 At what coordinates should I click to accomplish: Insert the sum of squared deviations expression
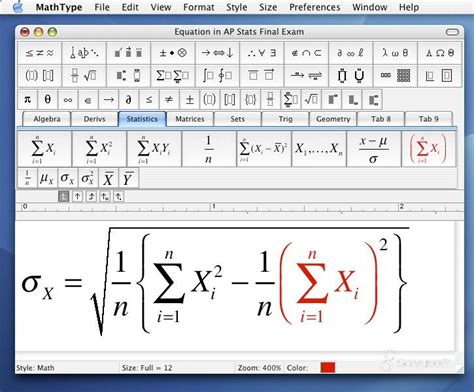click(x=264, y=149)
